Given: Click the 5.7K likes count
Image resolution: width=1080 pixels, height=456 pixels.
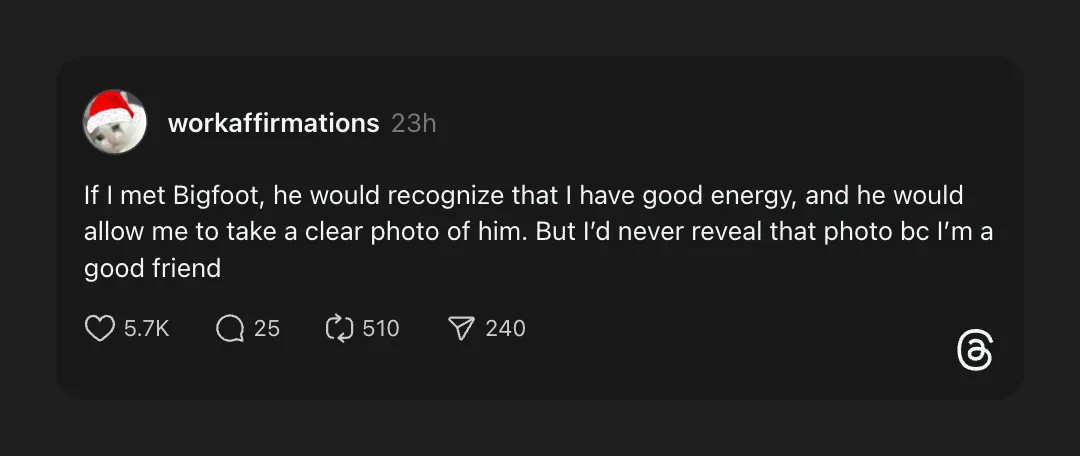Looking at the screenshot, I should coord(147,328).
